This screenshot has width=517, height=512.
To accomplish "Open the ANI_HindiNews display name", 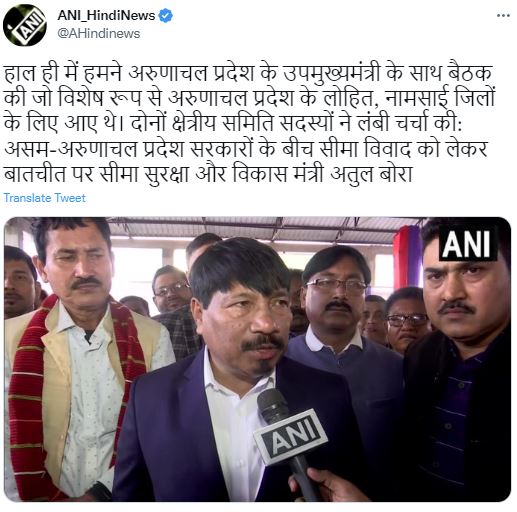I will coord(106,16).
